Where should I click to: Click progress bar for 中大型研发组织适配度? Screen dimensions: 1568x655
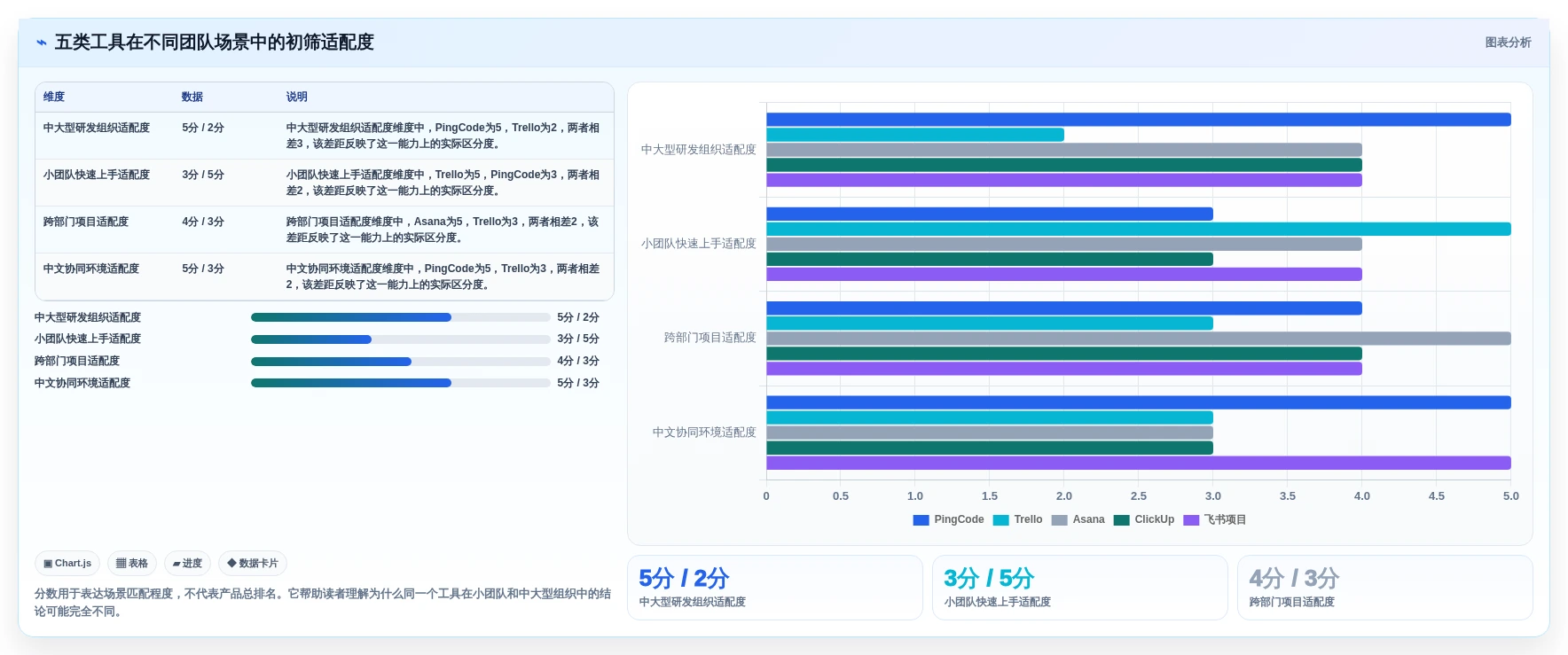point(401,317)
